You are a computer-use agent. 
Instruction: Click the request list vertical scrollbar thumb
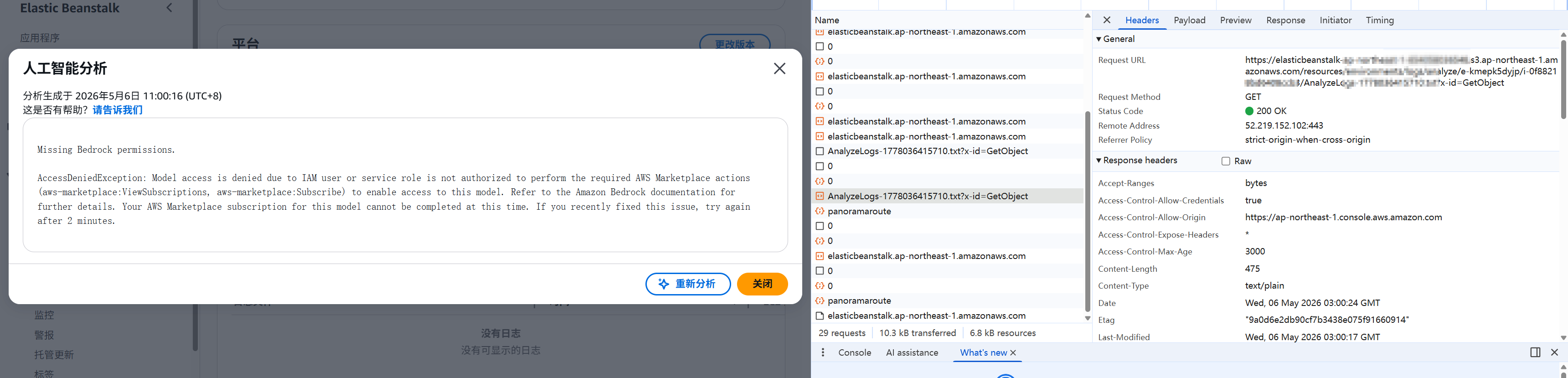1088,212
